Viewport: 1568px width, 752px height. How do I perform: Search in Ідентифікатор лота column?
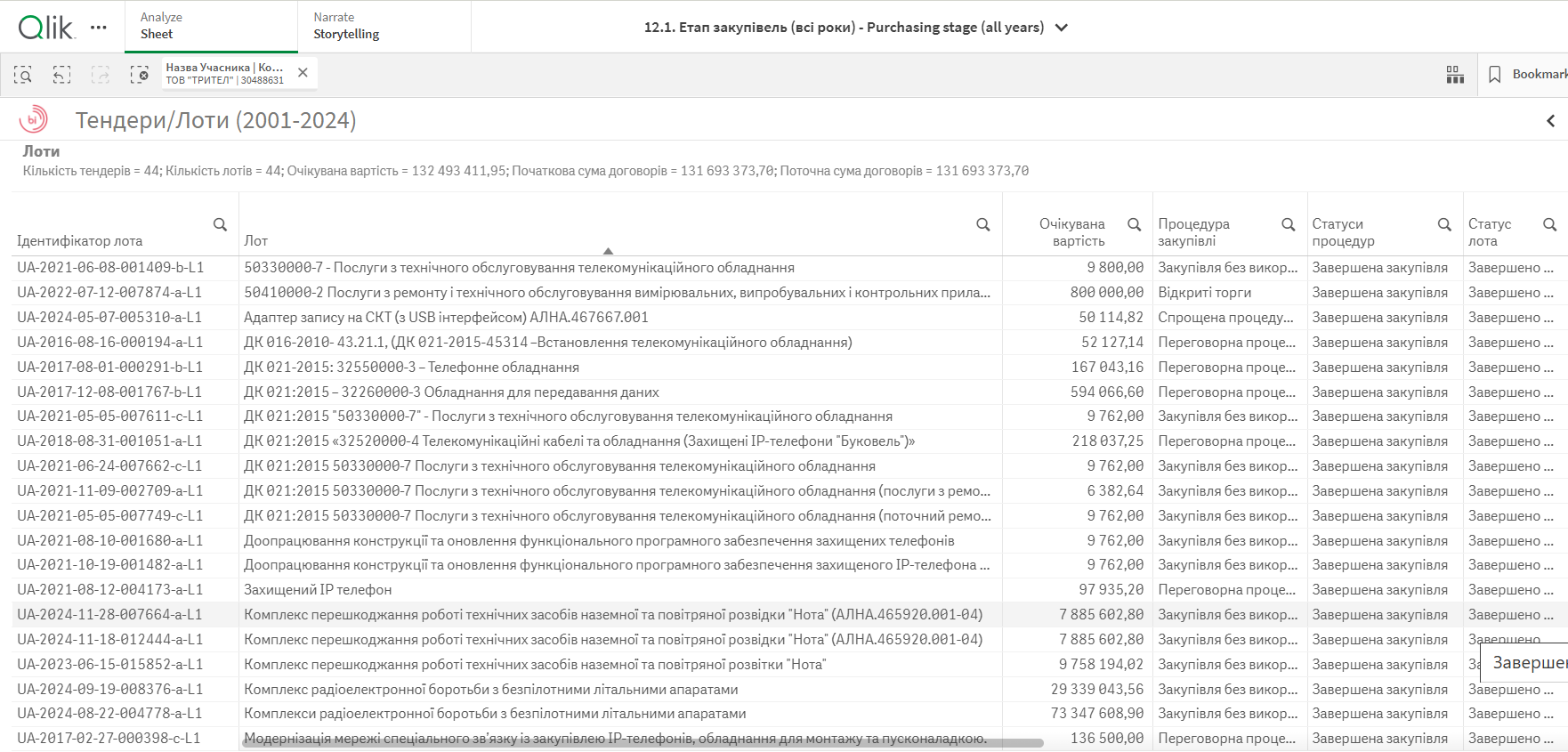220,224
